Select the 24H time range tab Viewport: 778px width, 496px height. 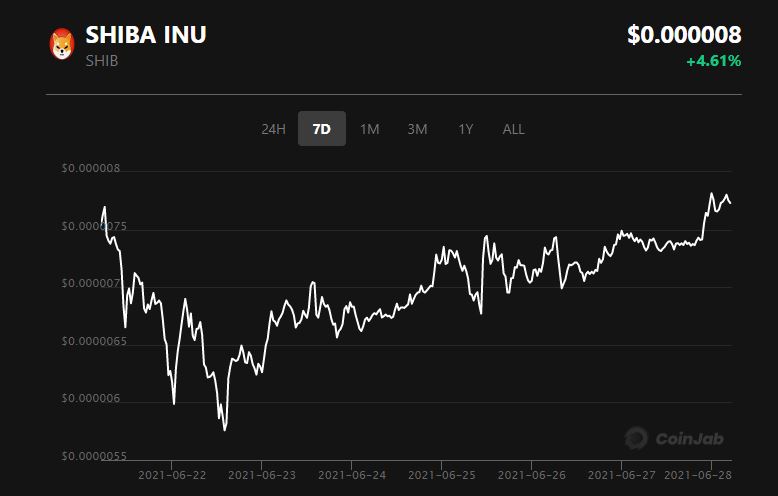[x=273, y=129]
